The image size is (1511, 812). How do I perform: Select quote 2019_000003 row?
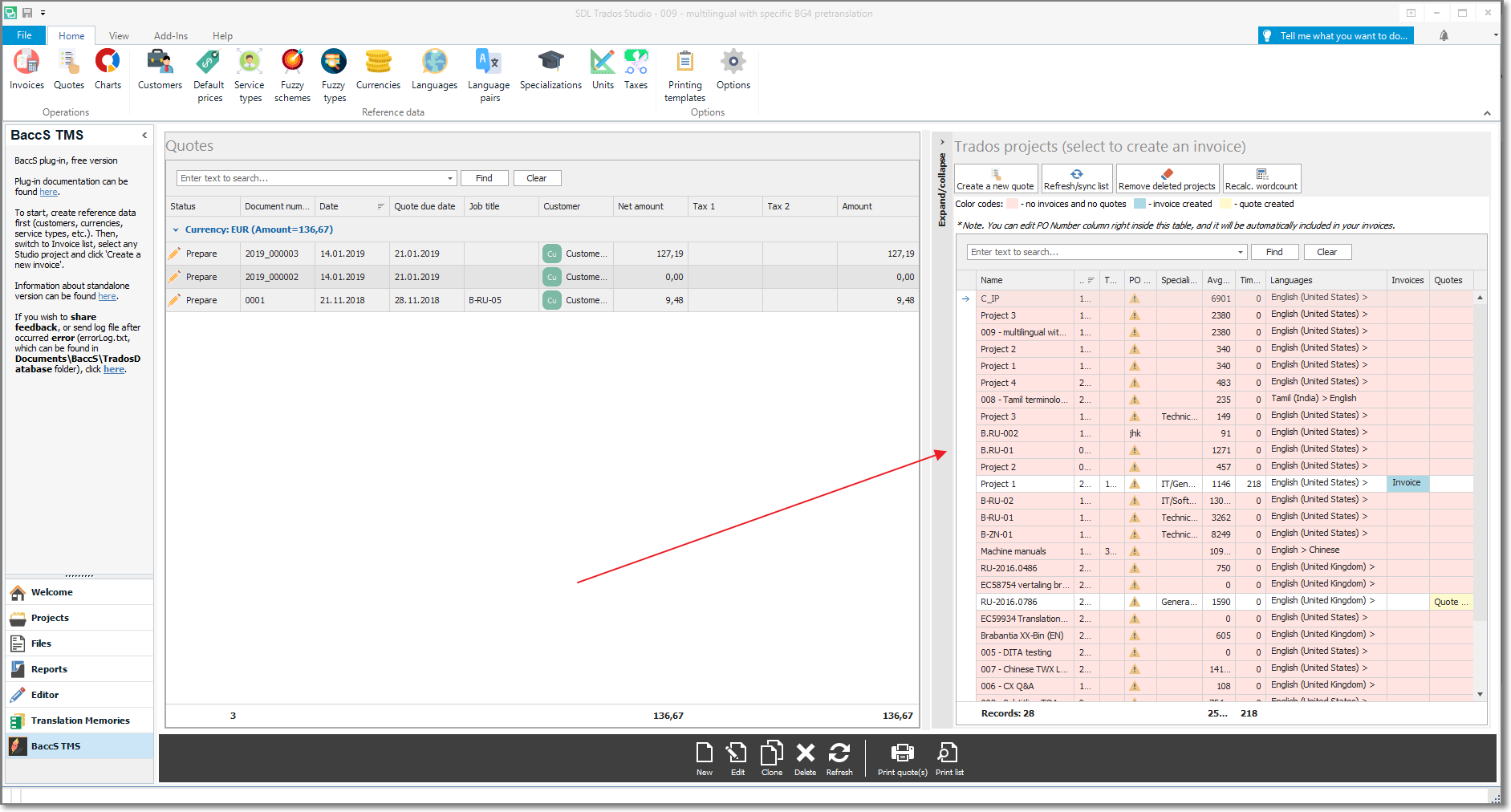[x=542, y=254]
